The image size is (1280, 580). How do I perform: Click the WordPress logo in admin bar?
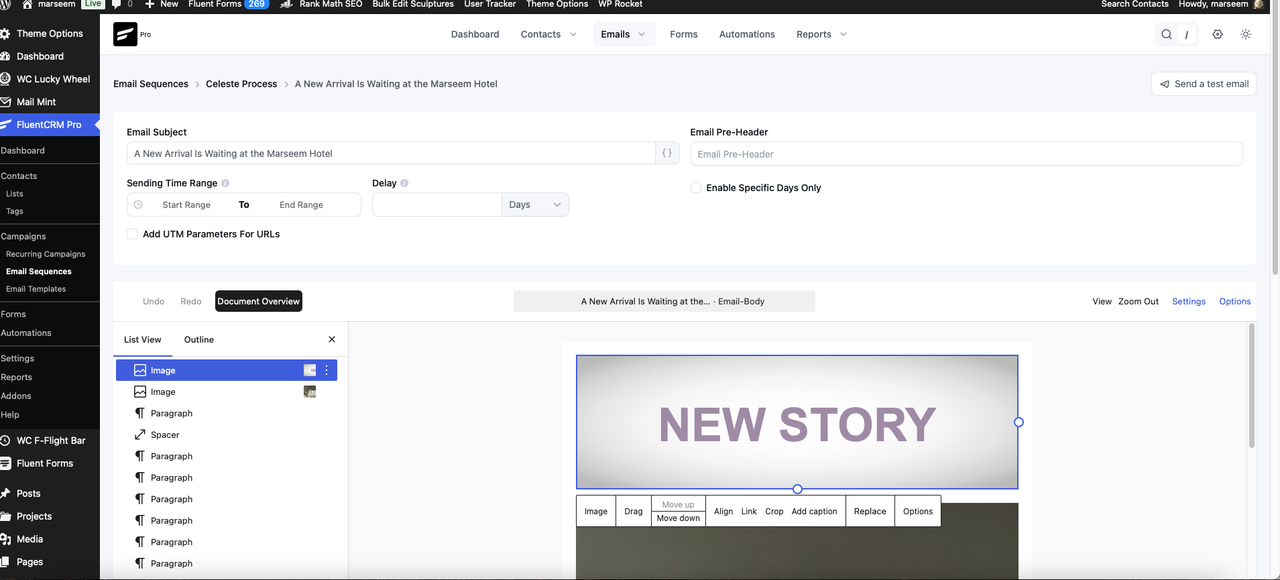(x=7, y=5)
